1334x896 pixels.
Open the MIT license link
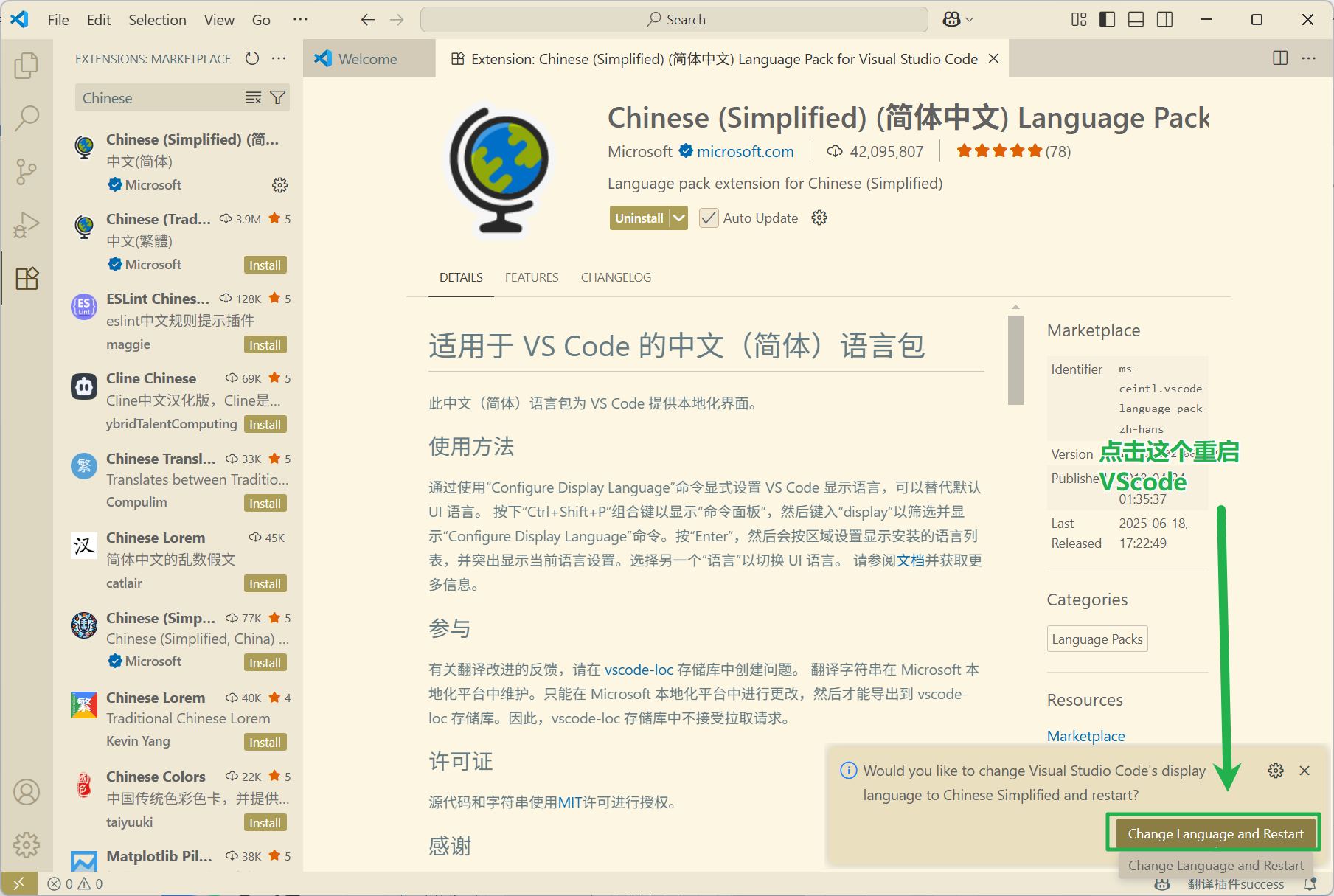point(570,802)
